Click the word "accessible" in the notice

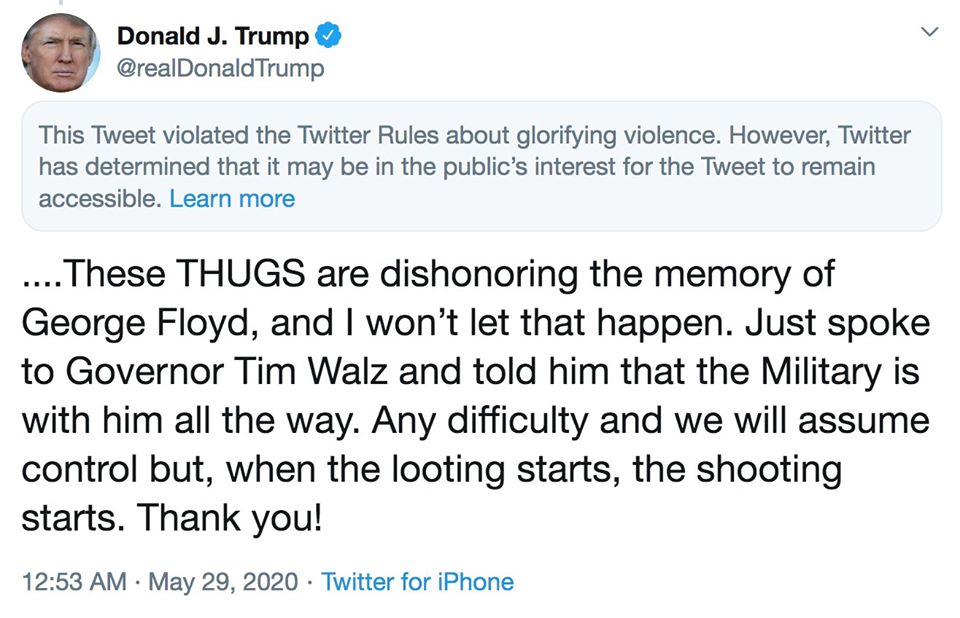(96, 199)
